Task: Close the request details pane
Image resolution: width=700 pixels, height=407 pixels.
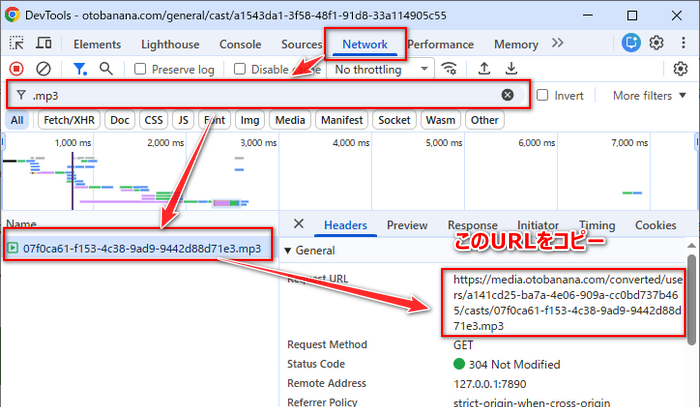Action: (x=299, y=224)
